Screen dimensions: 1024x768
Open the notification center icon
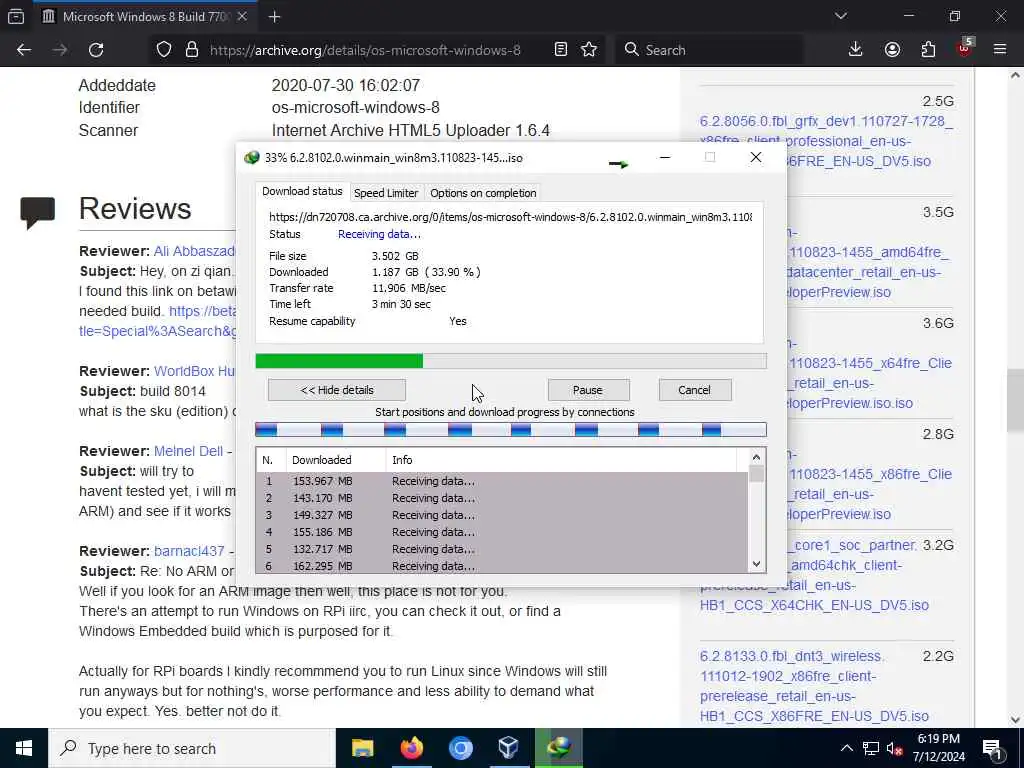tap(992, 749)
